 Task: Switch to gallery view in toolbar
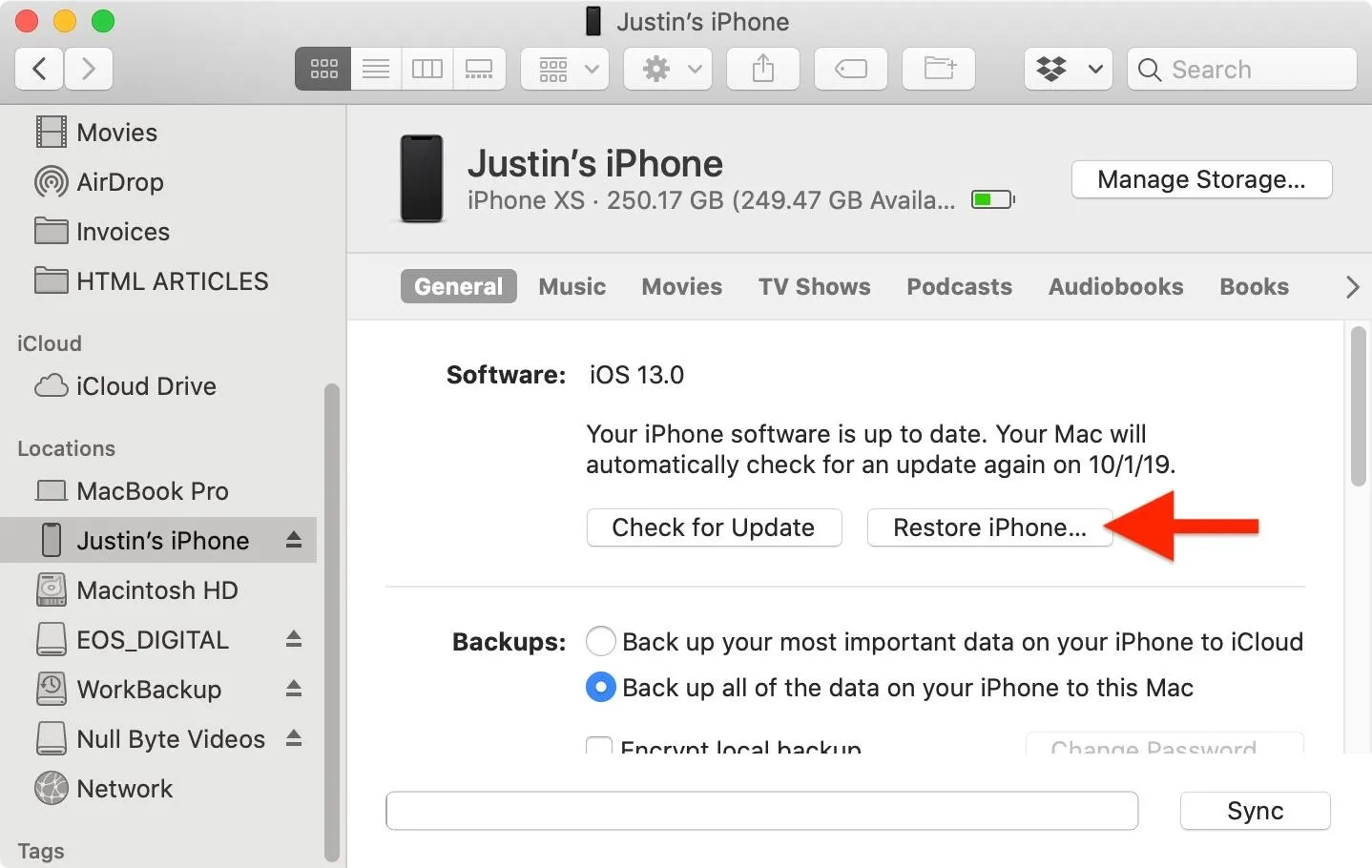click(x=479, y=69)
